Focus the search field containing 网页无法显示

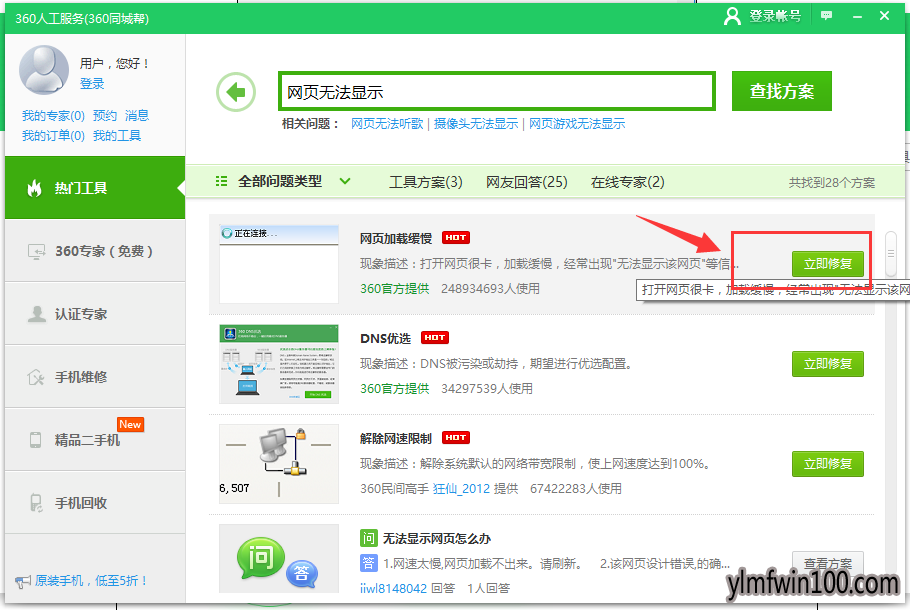click(497, 91)
